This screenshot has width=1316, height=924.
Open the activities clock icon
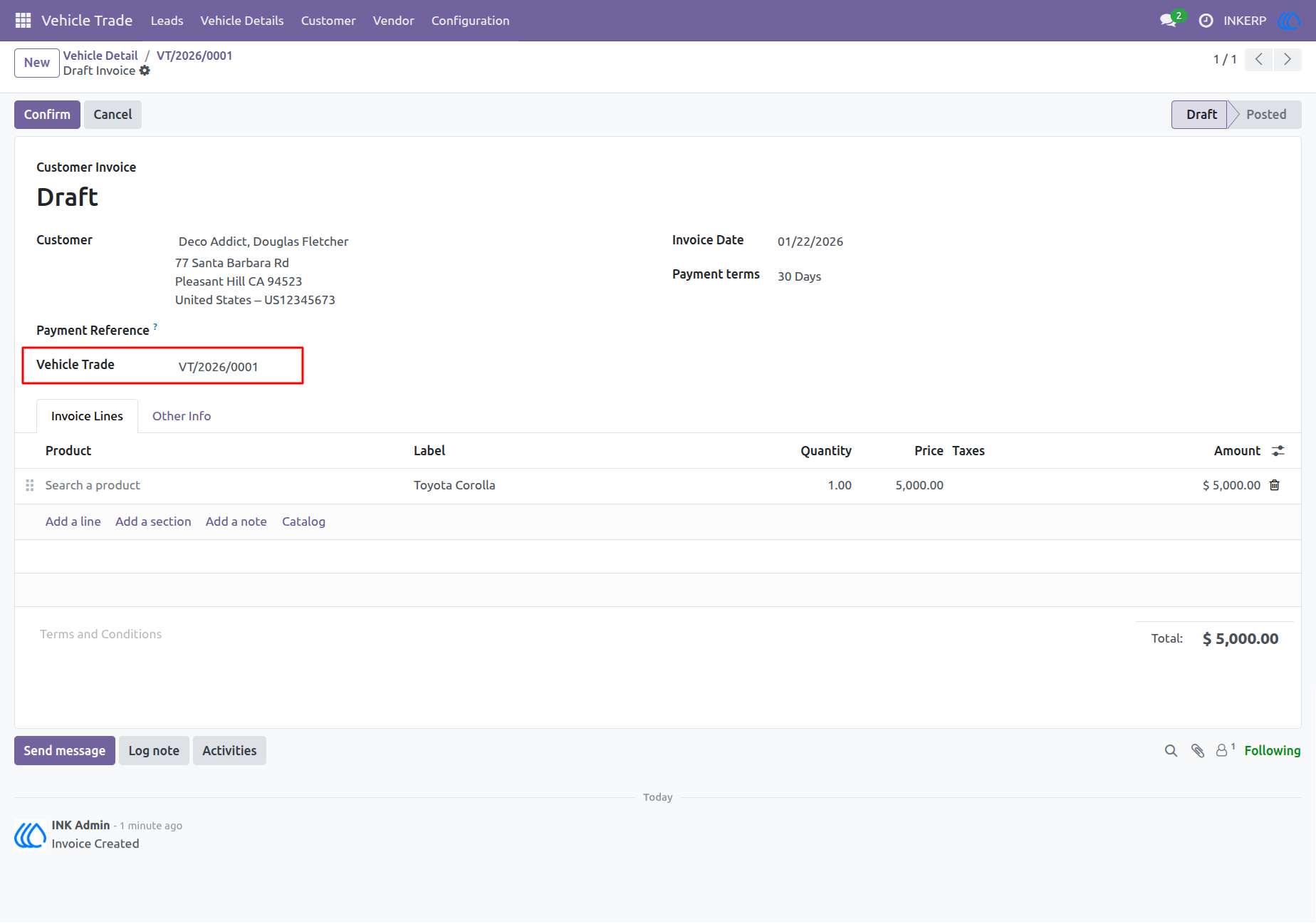(1206, 21)
